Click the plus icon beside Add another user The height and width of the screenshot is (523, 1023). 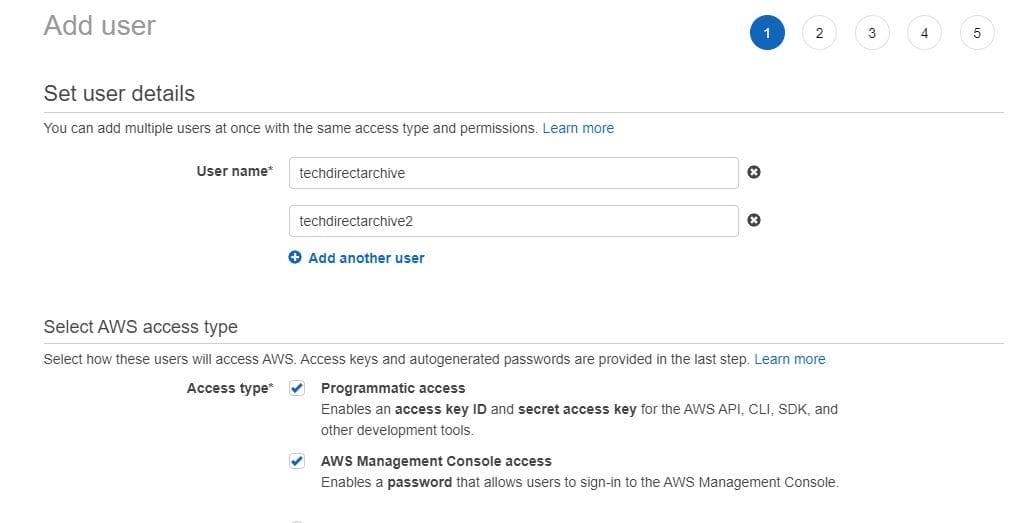pos(295,257)
